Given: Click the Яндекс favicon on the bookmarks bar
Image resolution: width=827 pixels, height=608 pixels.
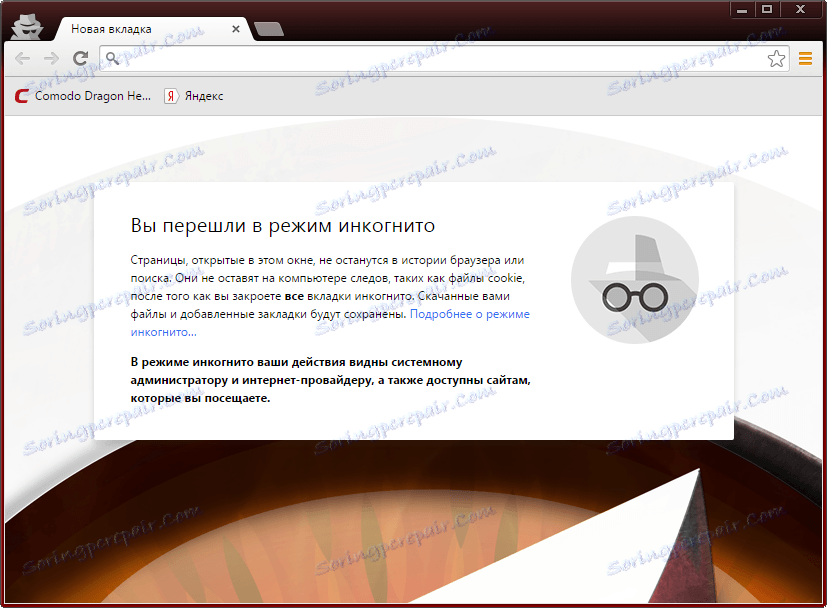Looking at the screenshot, I should (169, 96).
